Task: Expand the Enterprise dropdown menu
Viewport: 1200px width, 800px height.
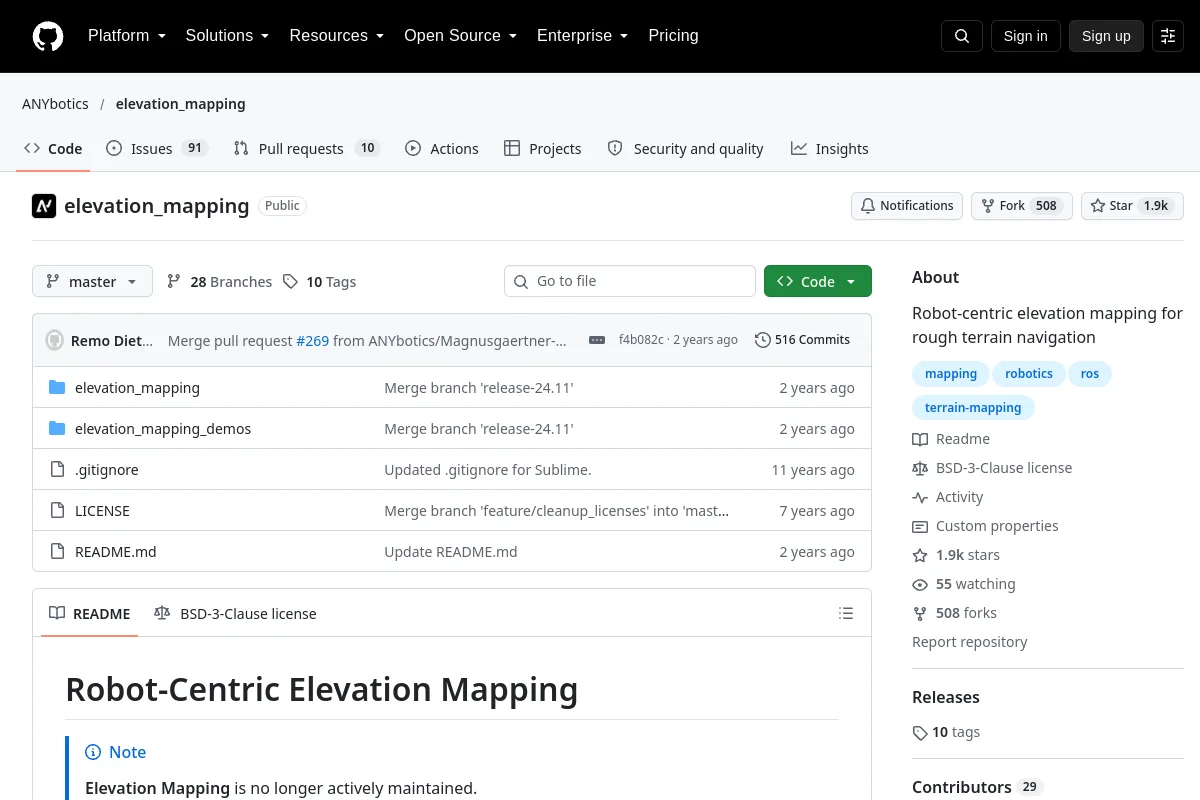Action: (x=582, y=36)
